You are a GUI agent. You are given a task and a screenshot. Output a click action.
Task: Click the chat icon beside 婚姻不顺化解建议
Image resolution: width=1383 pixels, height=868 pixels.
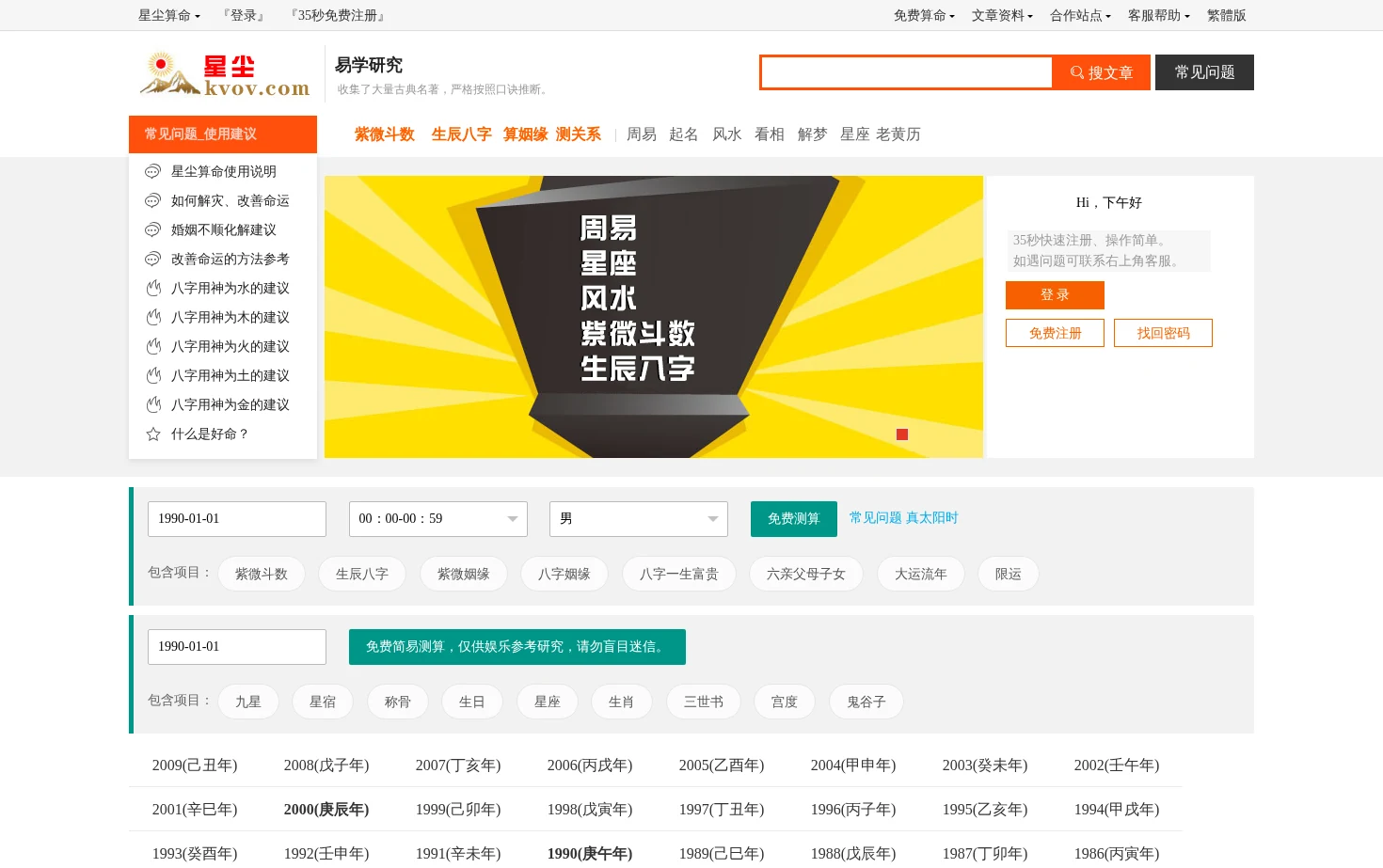click(x=152, y=230)
